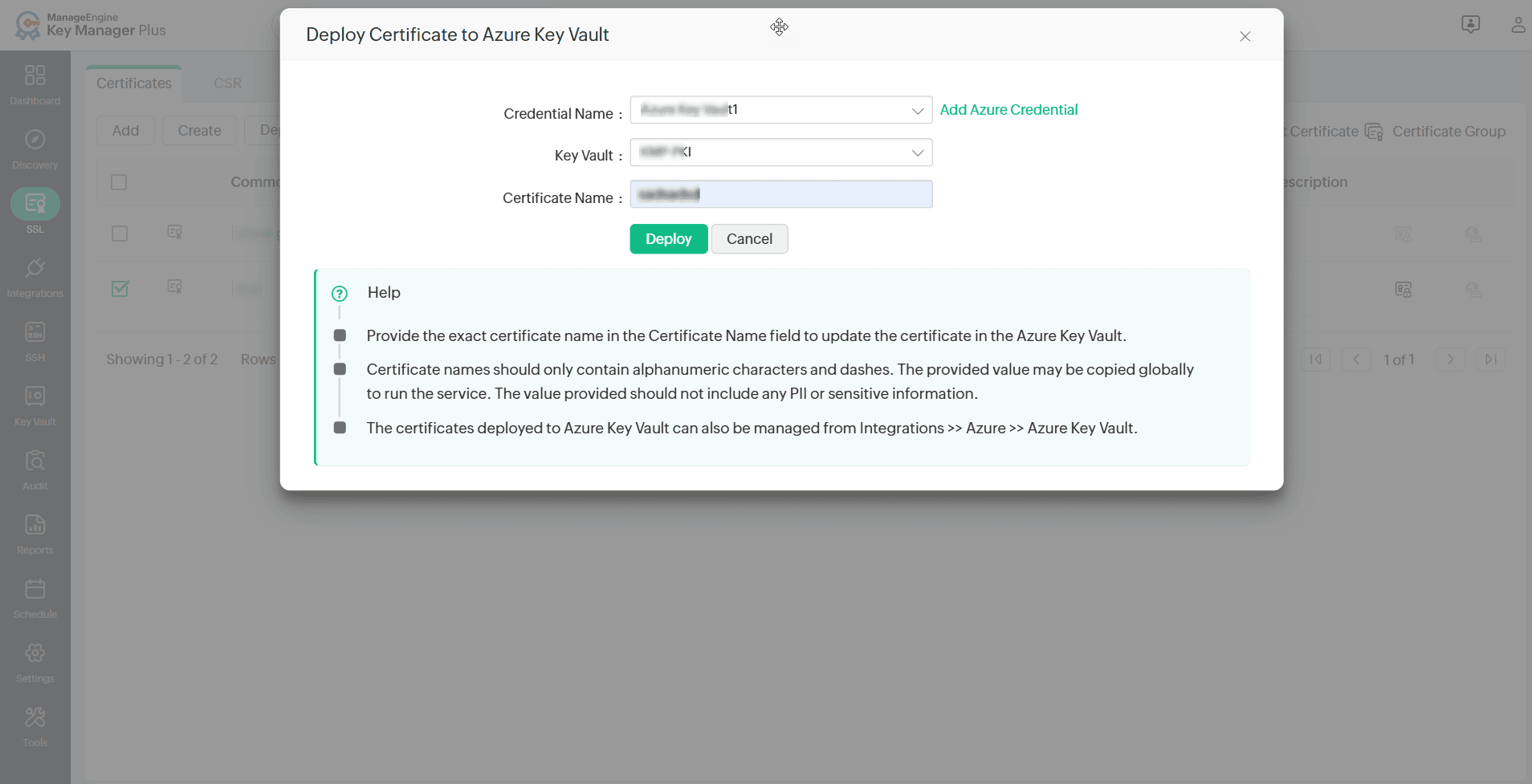Go to the previous page of results
Image resolution: width=1532 pixels, height=784 pixels.
pyautogui.click(x=1356, y=360)
